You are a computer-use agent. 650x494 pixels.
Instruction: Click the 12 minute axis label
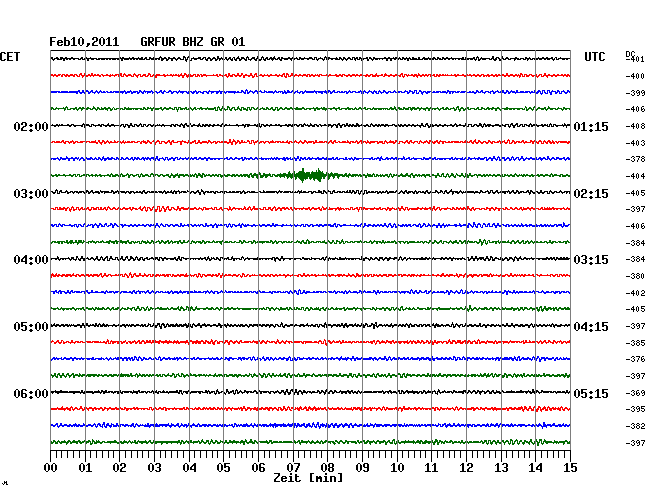[x=466, y=468]
